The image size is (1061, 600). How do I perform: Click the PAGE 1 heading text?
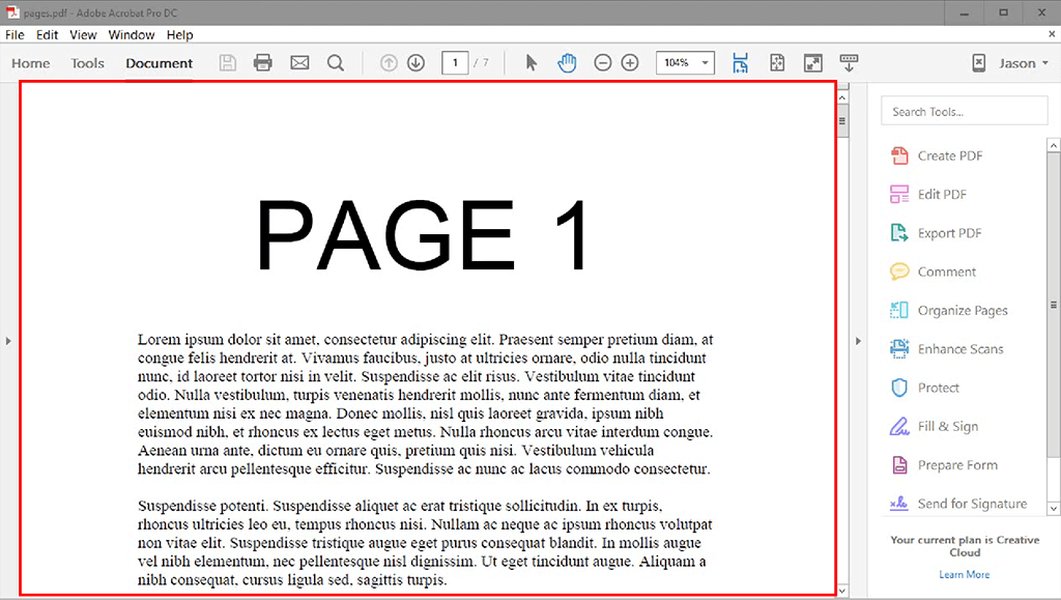point(422,235)
